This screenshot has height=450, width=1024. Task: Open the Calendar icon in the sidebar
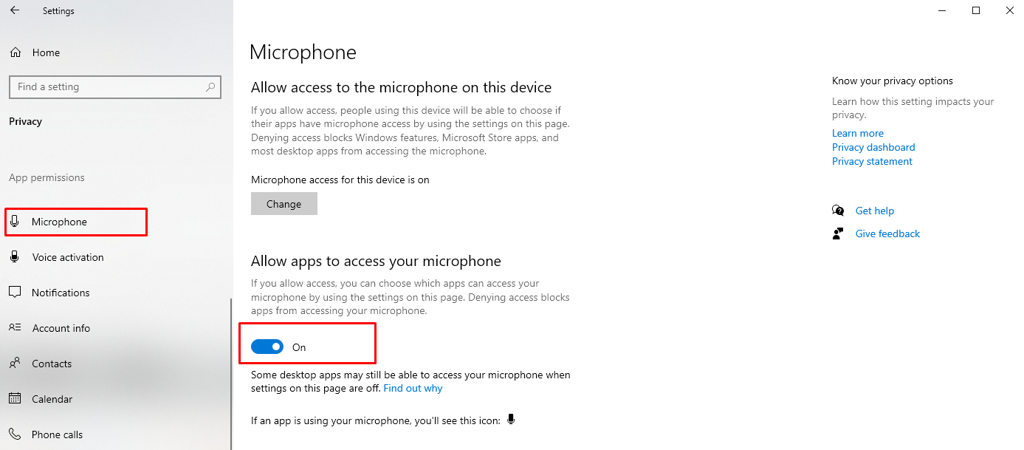[x=15, y=398]
